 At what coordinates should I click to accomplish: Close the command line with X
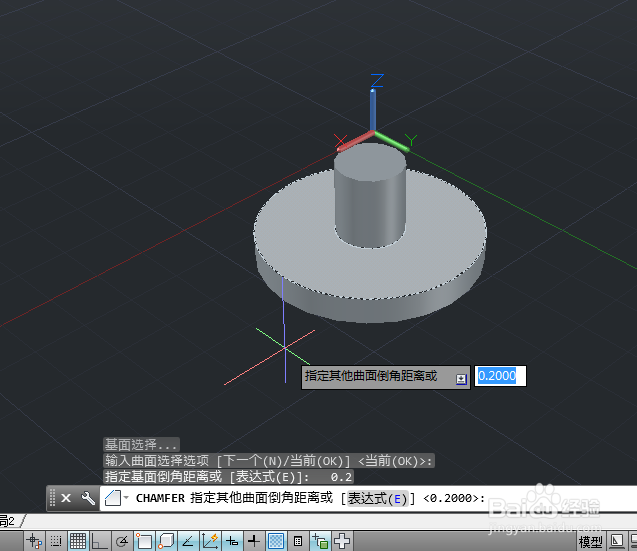[66, 498]
